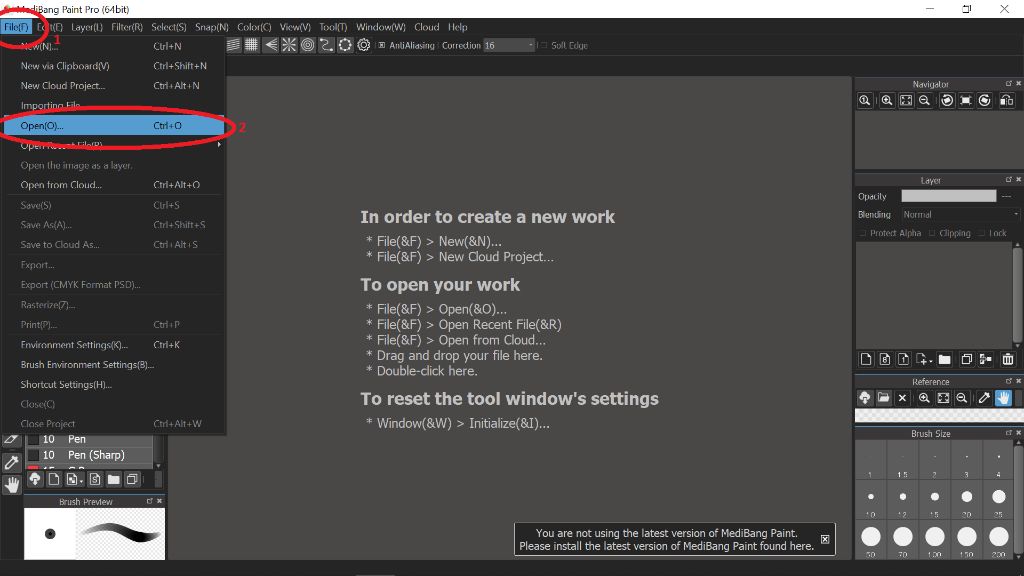The width and height of the screenshot is (1024, 576).
Task: Add new layer in Layer panel
Action: coord(866,359)
